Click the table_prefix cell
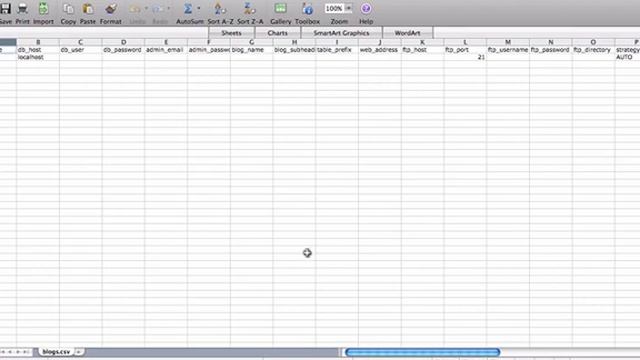Screen dimensions: 640x360 pos(337,50)
